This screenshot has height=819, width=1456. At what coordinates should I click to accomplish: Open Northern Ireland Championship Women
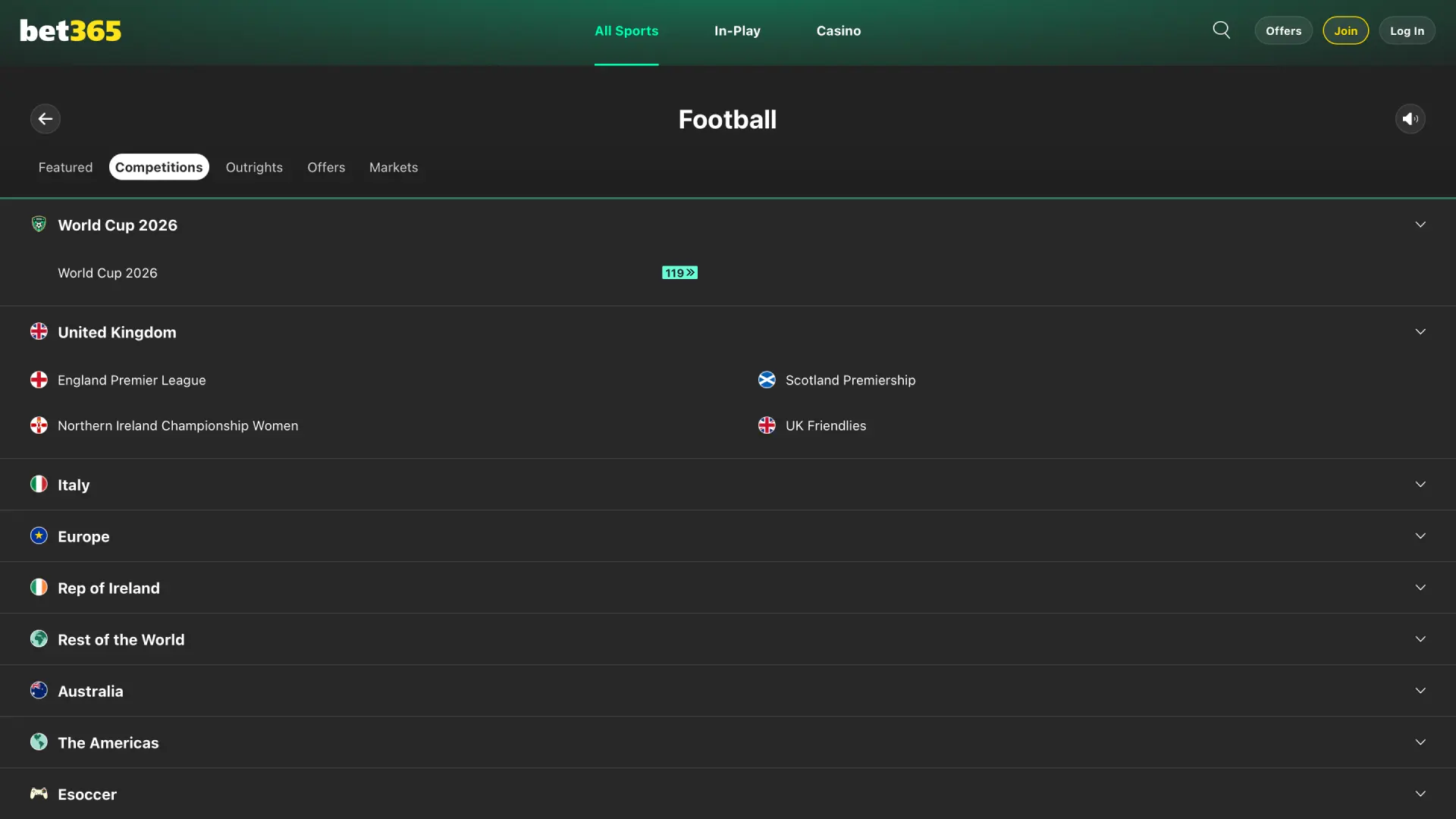(x=178, y=425)
